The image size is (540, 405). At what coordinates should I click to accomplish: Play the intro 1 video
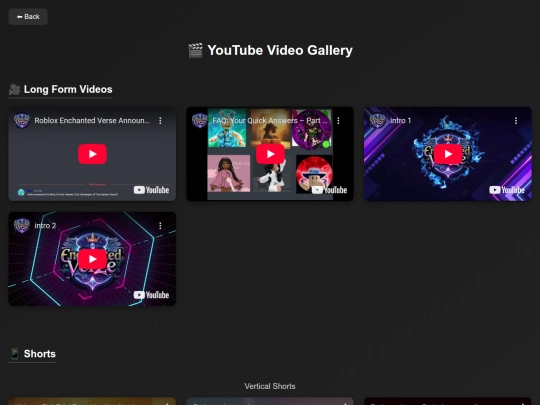click(x=448, y=154)
